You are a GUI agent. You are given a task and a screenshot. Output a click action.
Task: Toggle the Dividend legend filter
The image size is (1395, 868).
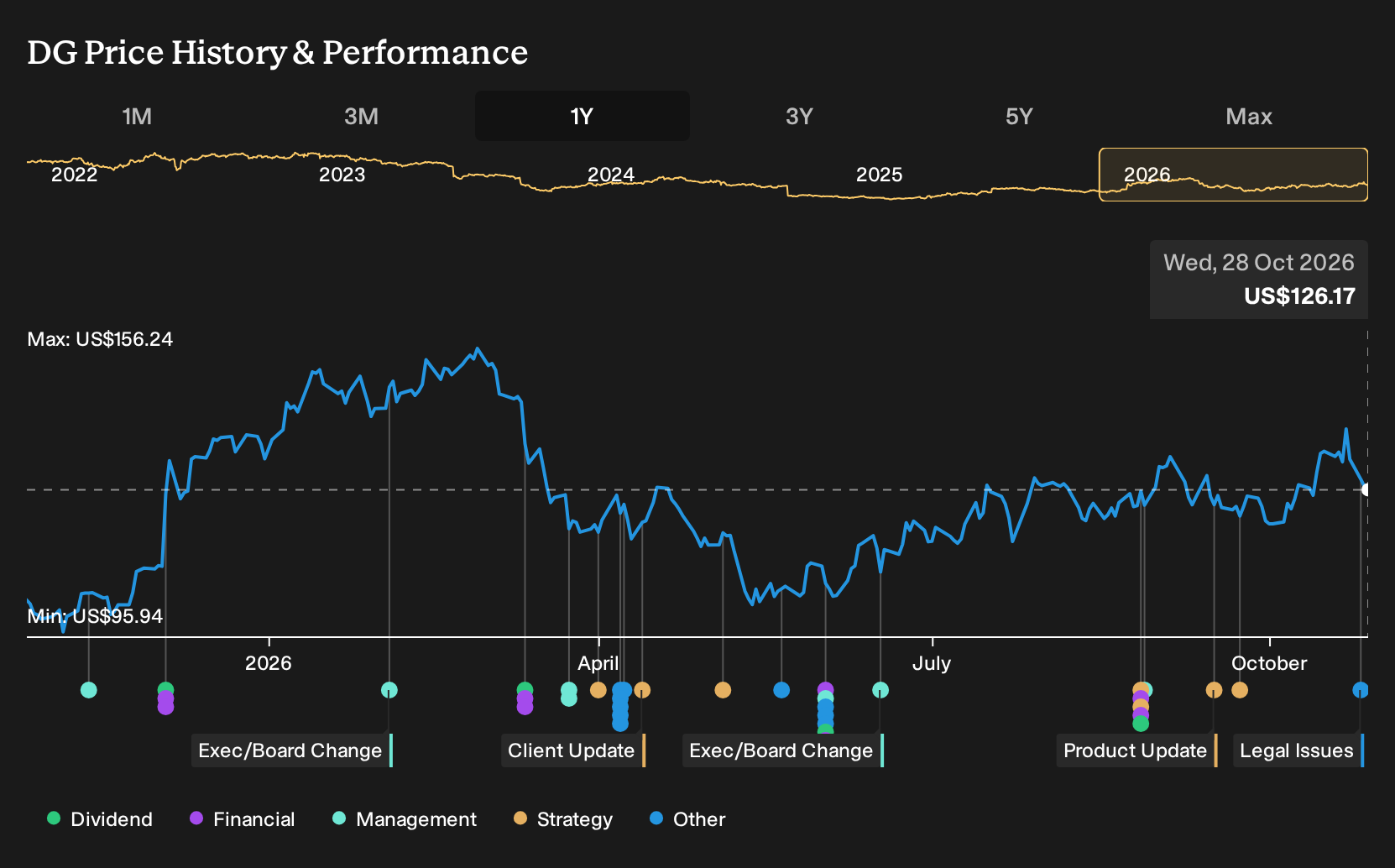[x=100, y=819]
